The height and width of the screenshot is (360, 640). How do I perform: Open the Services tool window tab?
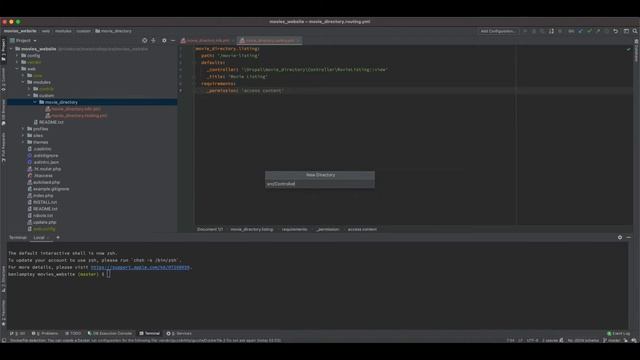pos(179,333)
